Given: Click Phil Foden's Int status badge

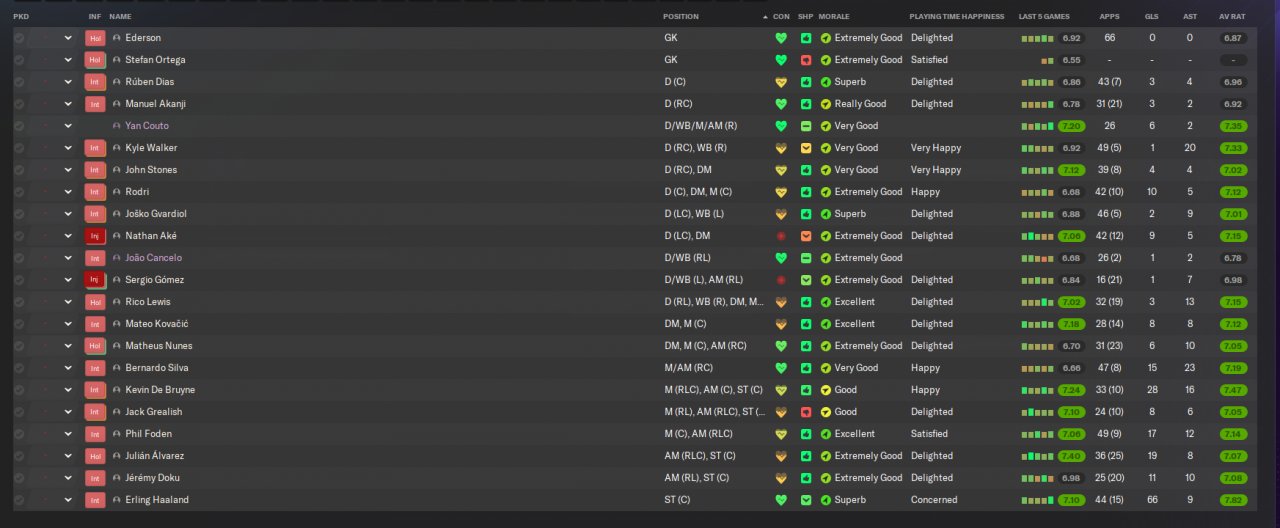Looking at the screenshot, I should point(95,434).
